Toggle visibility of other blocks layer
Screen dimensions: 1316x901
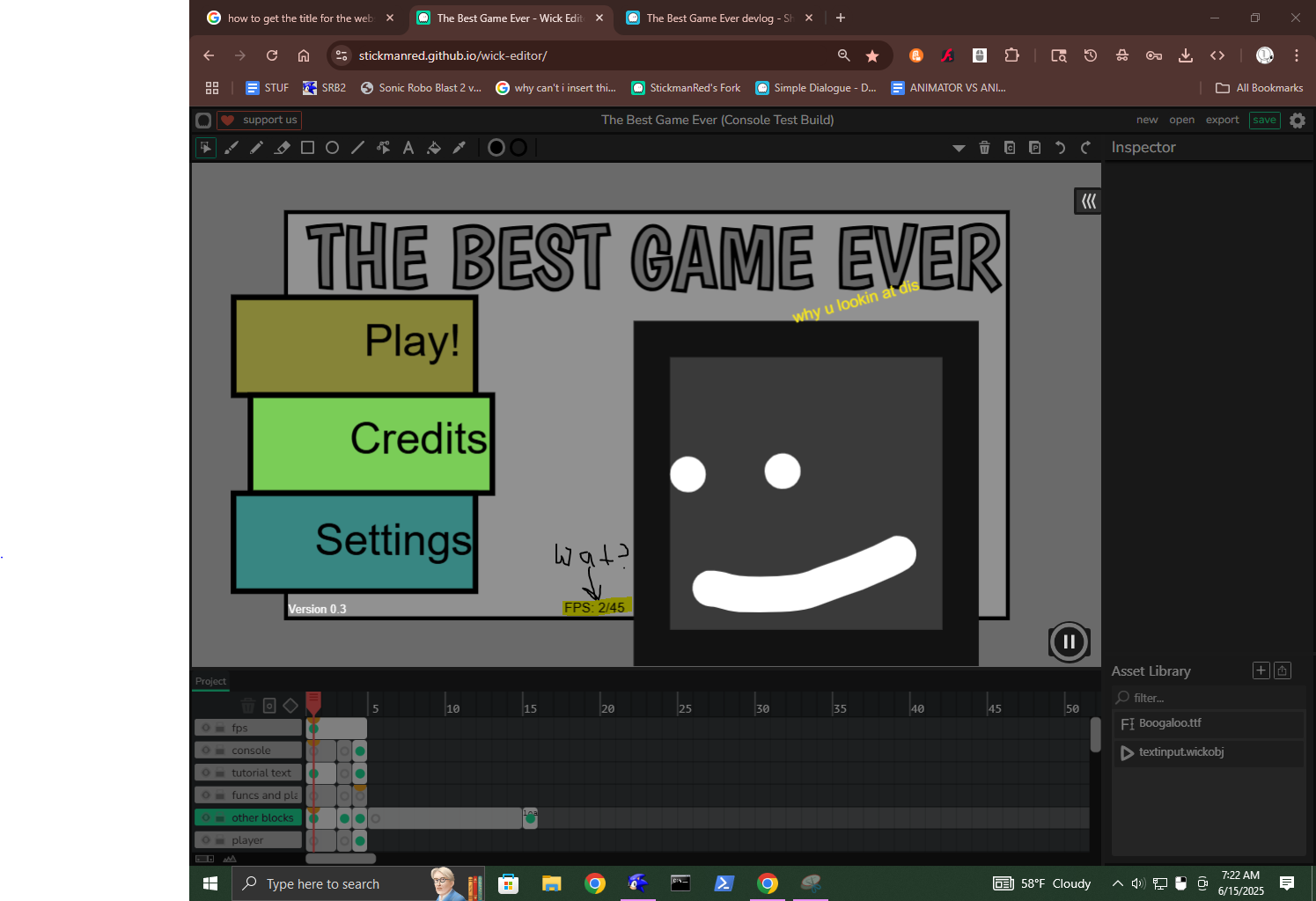[x=206, y=817]
